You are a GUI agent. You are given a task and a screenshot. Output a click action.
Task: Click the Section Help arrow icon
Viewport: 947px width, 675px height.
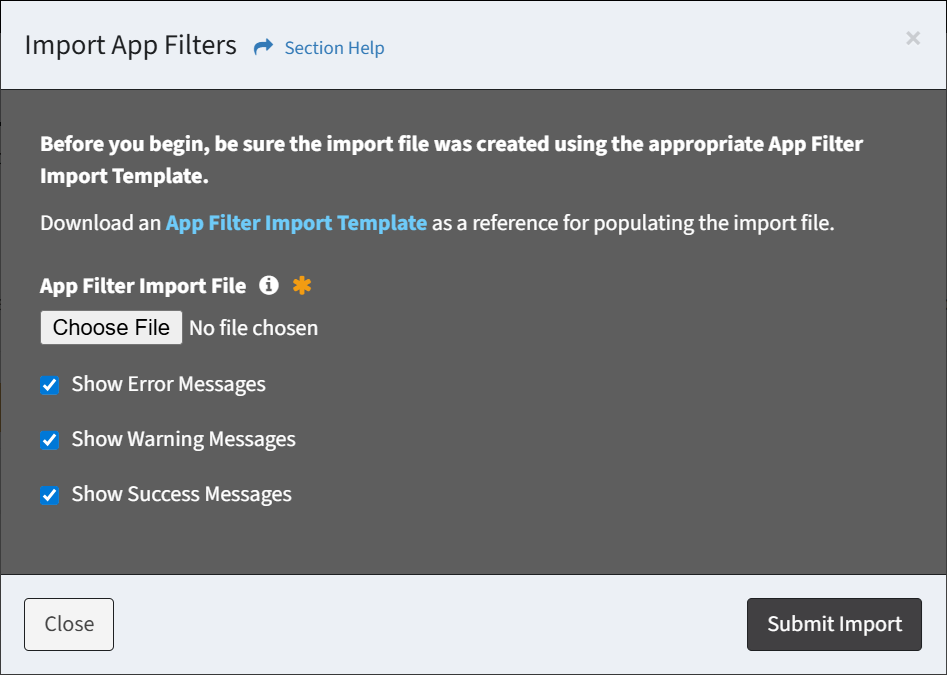263,47
